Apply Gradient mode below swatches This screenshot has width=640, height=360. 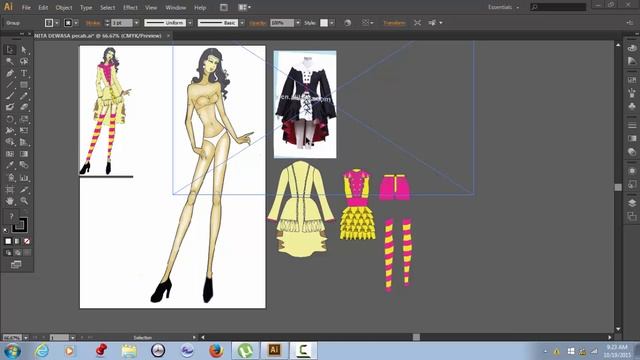click(17, 241)
